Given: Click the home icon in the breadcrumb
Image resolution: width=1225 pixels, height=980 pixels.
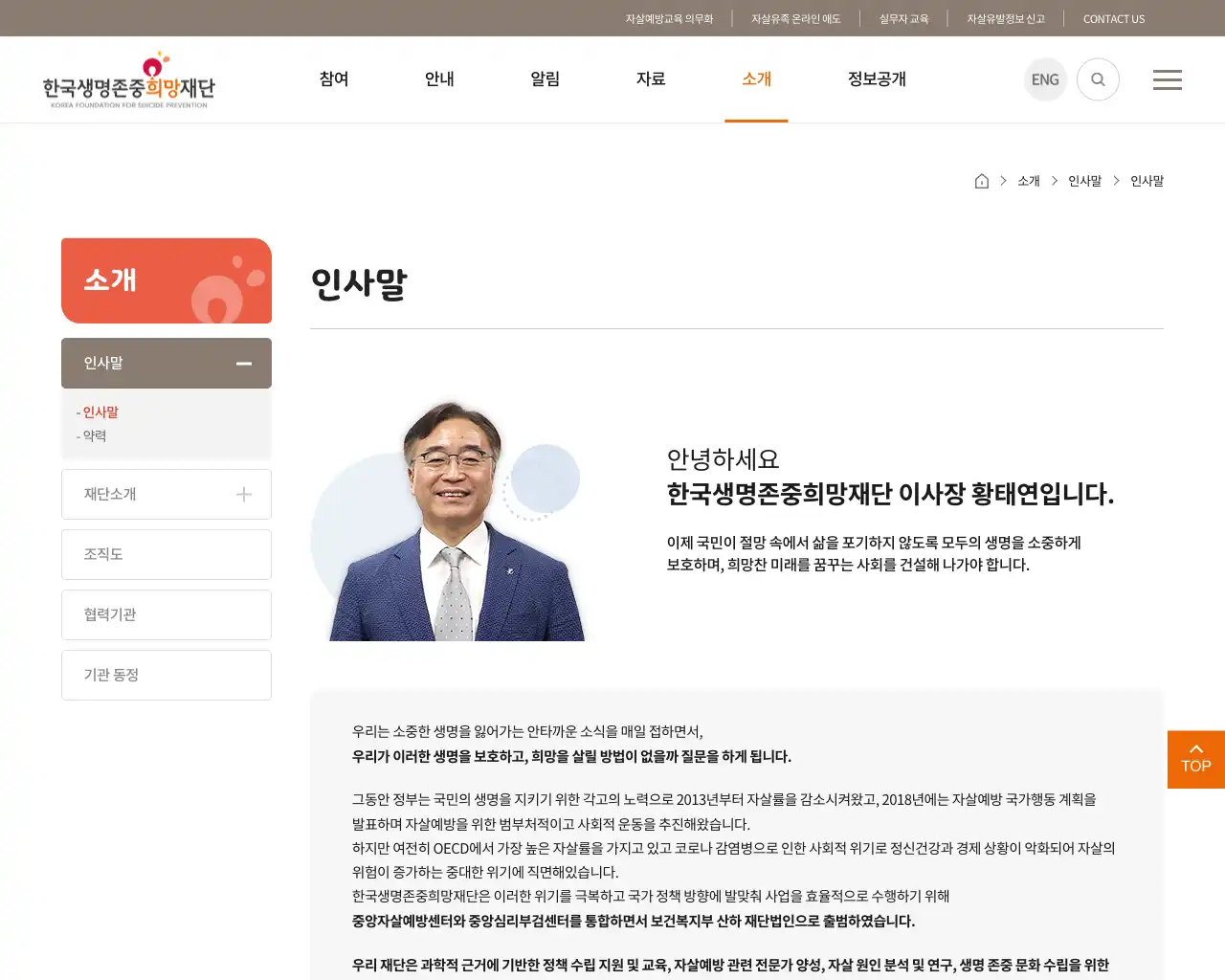Looking at the screenshot, I should click(x=981, y=180).
